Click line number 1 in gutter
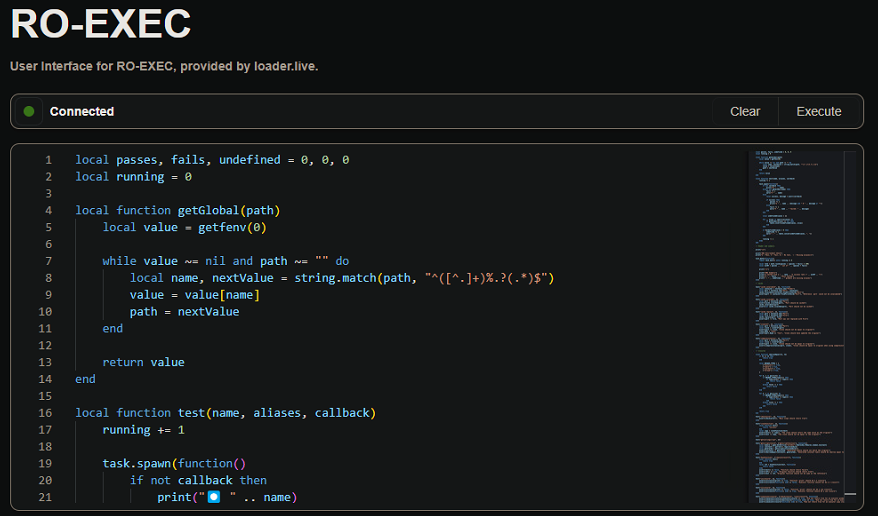Screen dimensions: 878x516 coord(48,160)
